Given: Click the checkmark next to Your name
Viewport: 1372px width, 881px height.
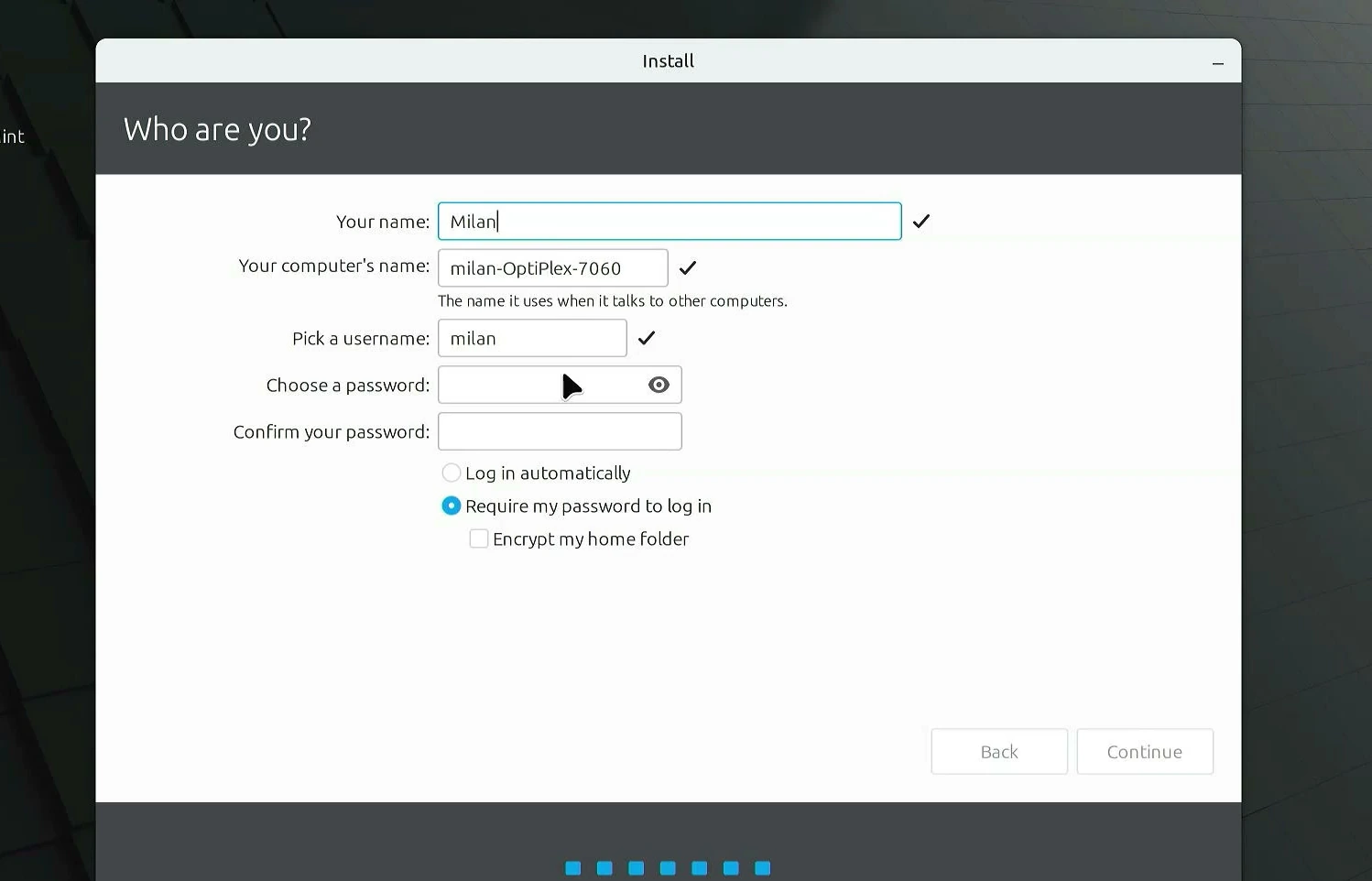Looking at the screenshot, I should 921,221.
